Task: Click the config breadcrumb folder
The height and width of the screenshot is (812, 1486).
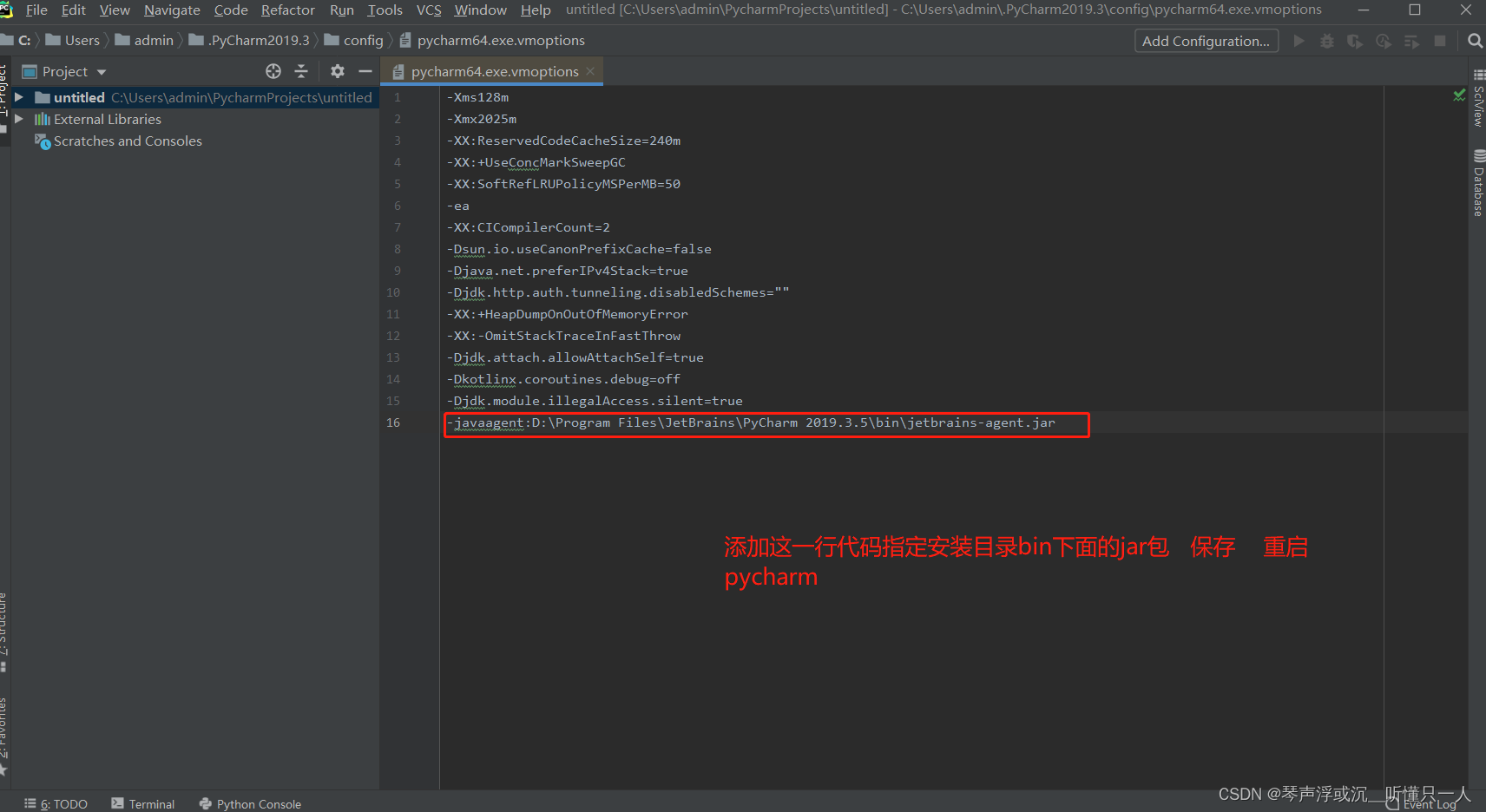Action: pos(354,40)
